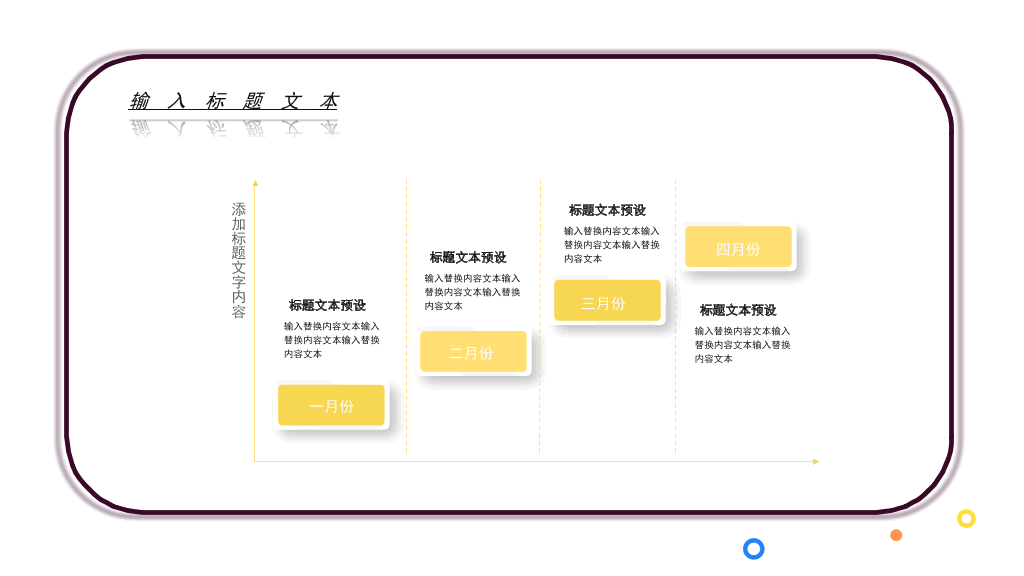Click the 一月份 yellow button

pos(331,406)
